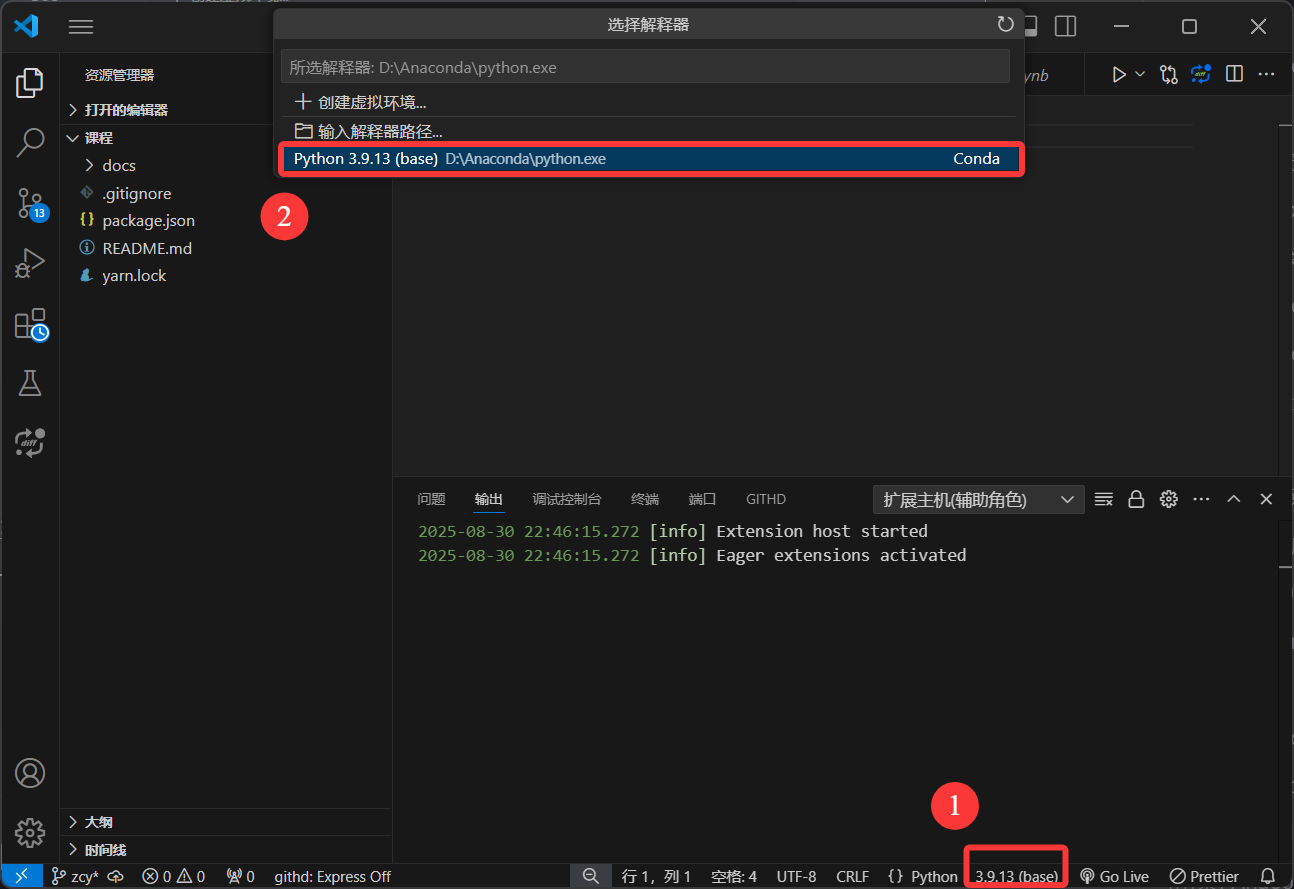Screen dimensions: 1294x889
Task: Open panel More Actions ellipsis
Action: tap(1201, 499)
